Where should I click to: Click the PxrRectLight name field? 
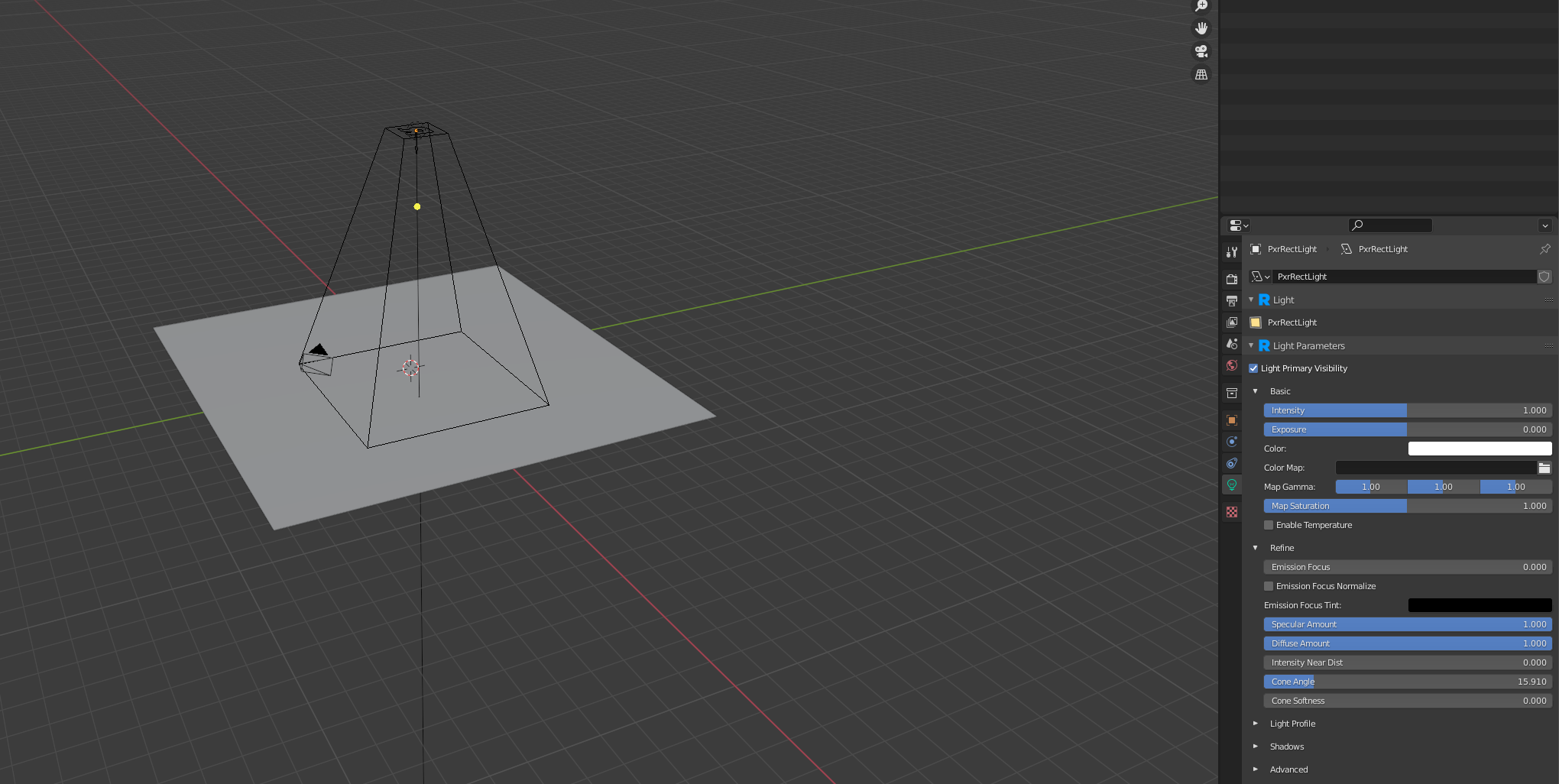pos(1406,277)
